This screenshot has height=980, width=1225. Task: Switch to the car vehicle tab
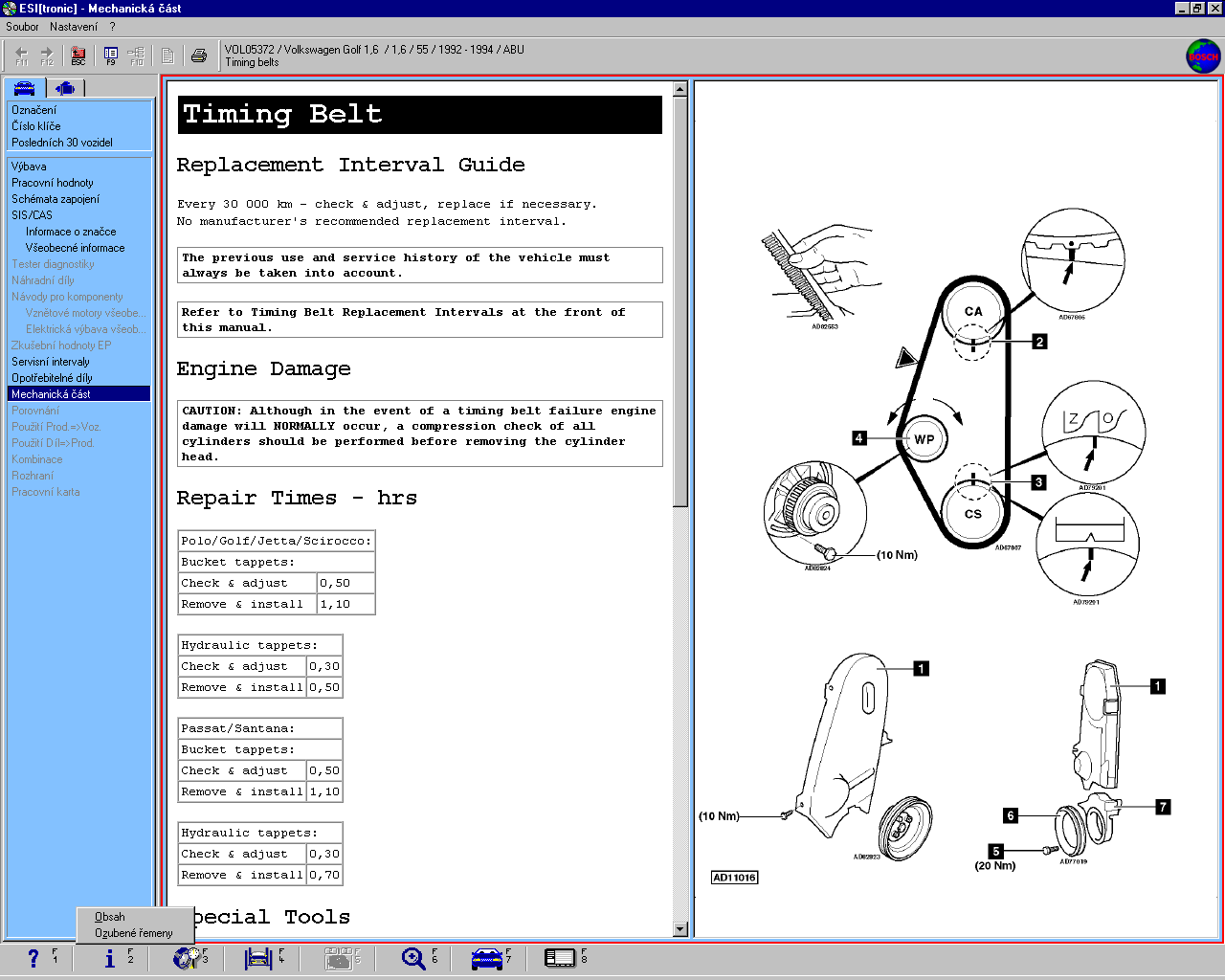25,88
